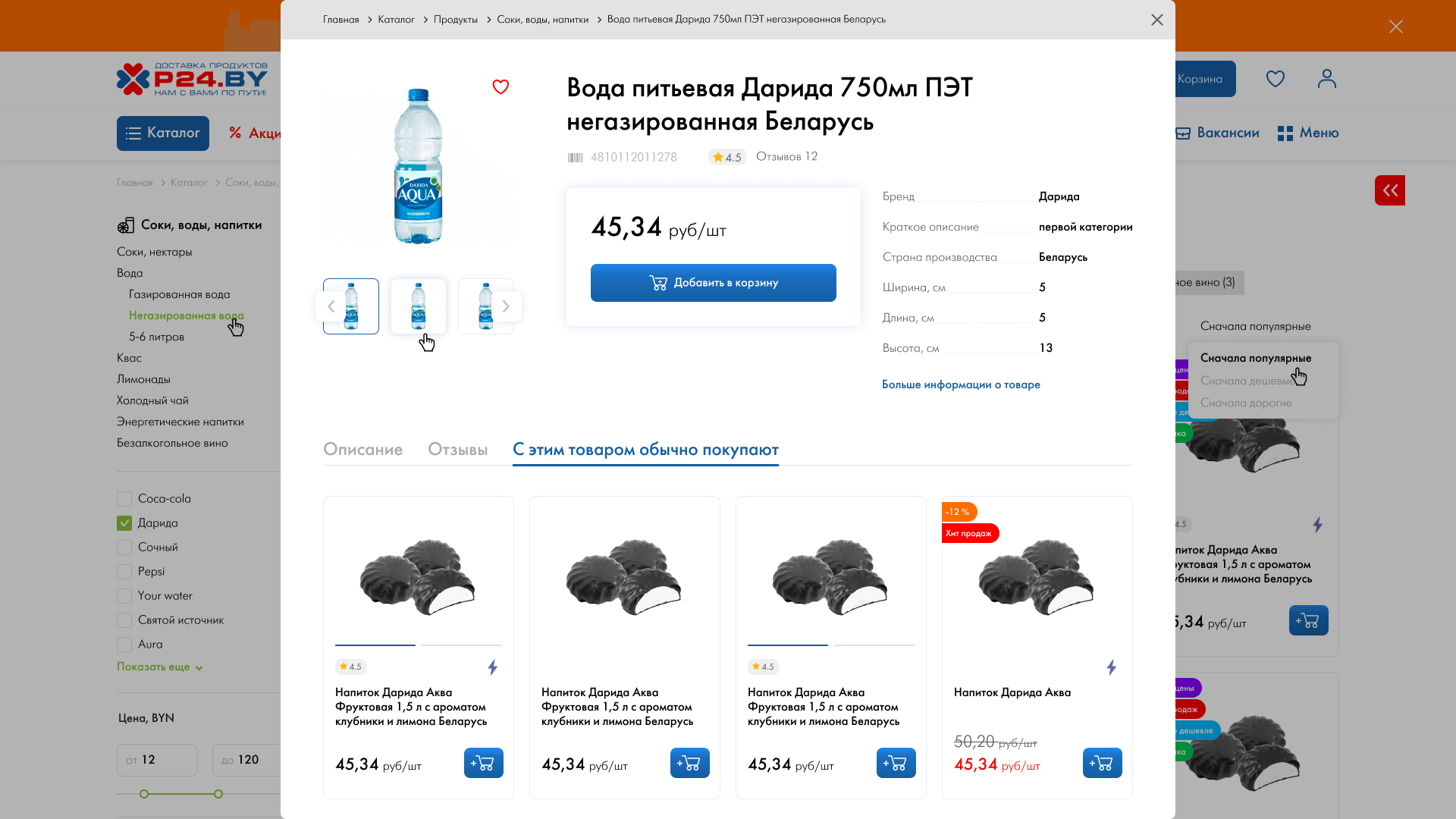Switch to the Отзывы tab
This screenshot has height=819, width=1456.
coord(457,450)
